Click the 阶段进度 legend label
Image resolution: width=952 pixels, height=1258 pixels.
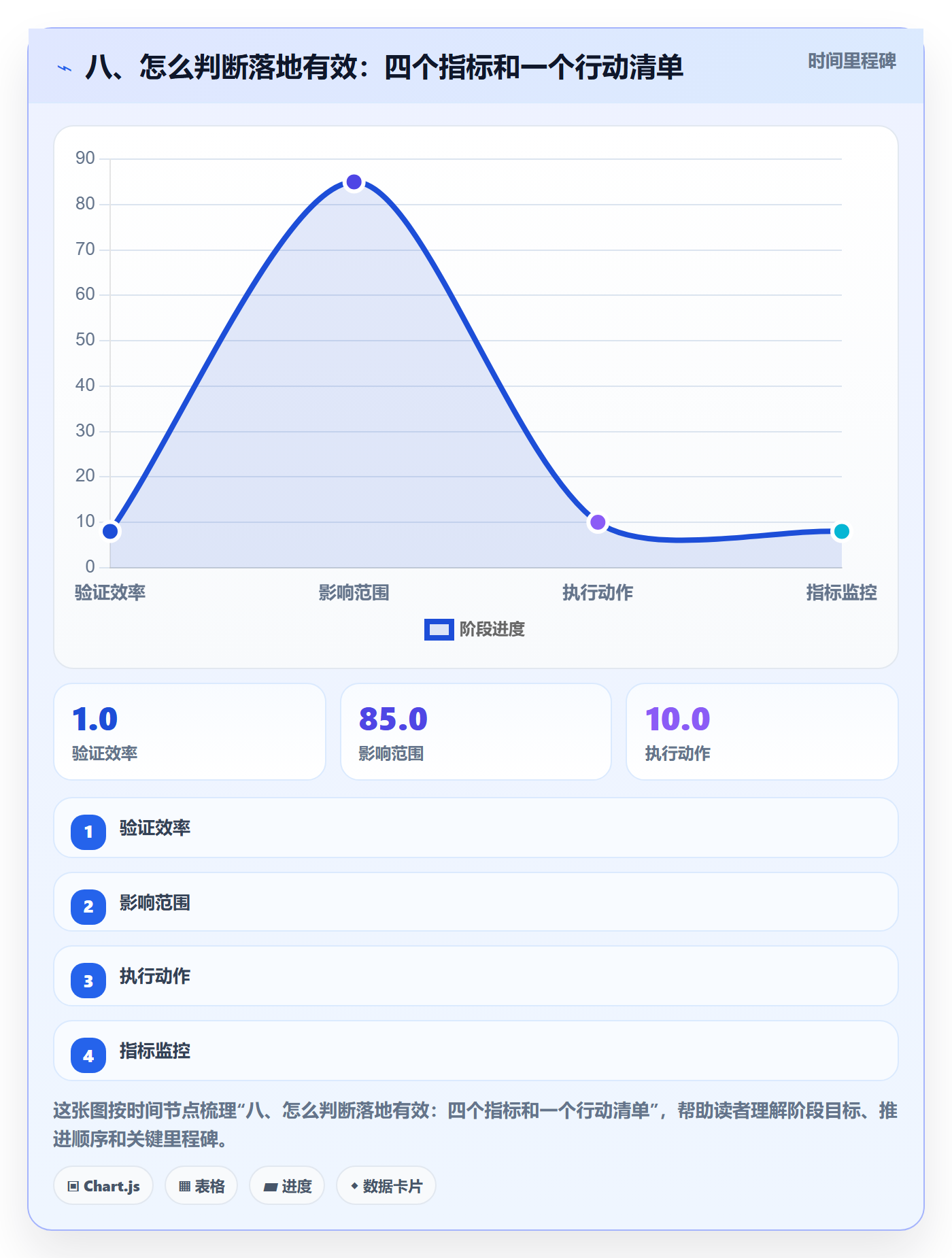pyautogui.click(x=492, y=630)
